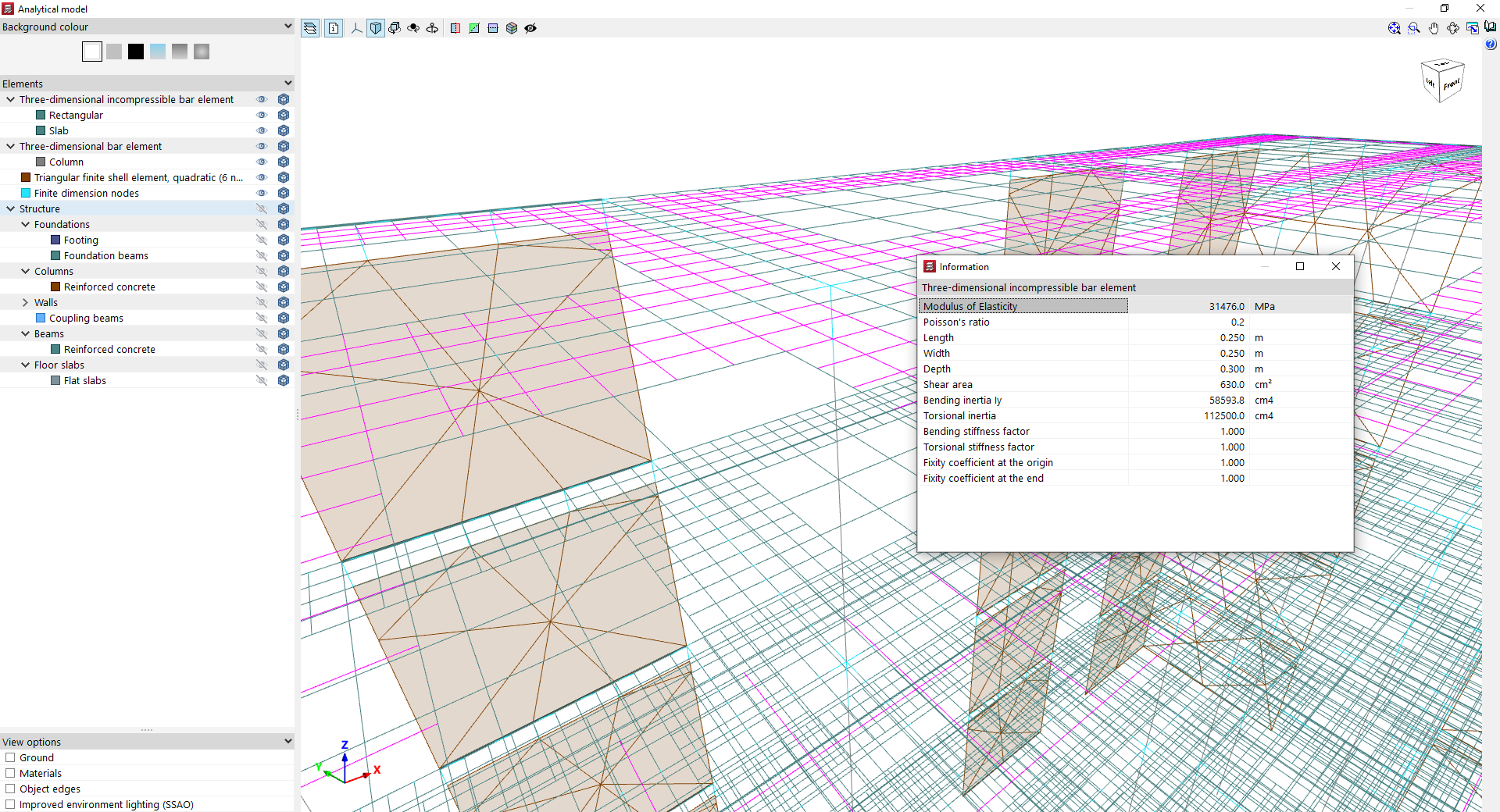Collapse the Foundations tree group
This screenshot has width=1500, height=812.
pos(26,224)
